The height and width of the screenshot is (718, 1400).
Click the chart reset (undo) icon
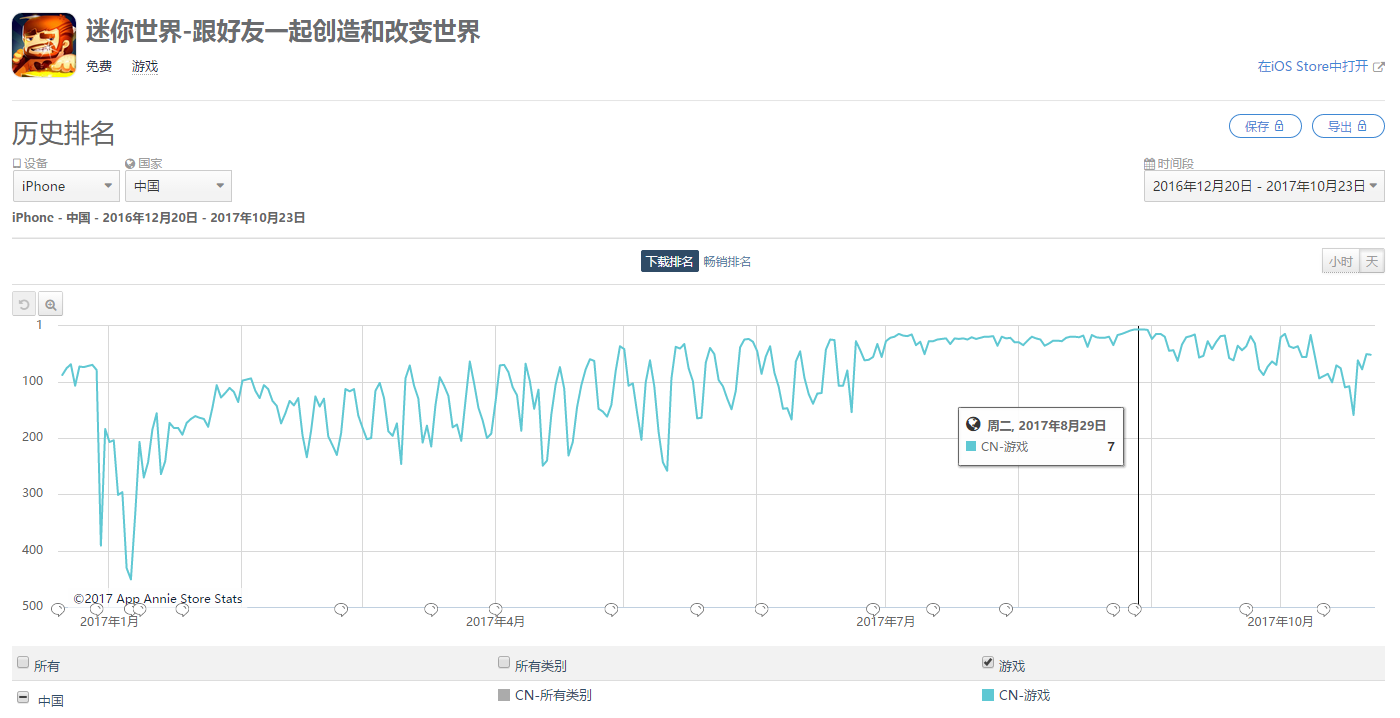(x=24, y=304)
